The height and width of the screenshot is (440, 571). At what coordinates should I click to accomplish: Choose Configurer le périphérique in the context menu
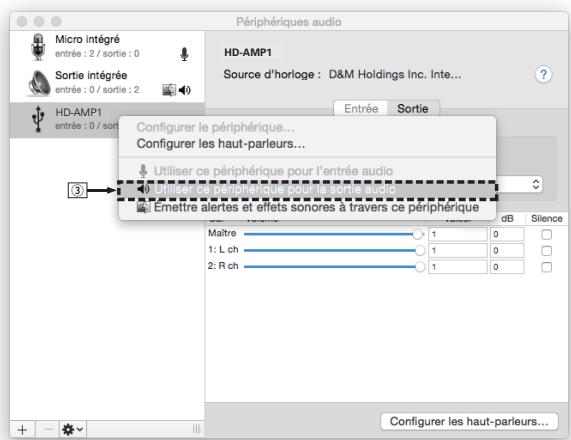point(216,127)
